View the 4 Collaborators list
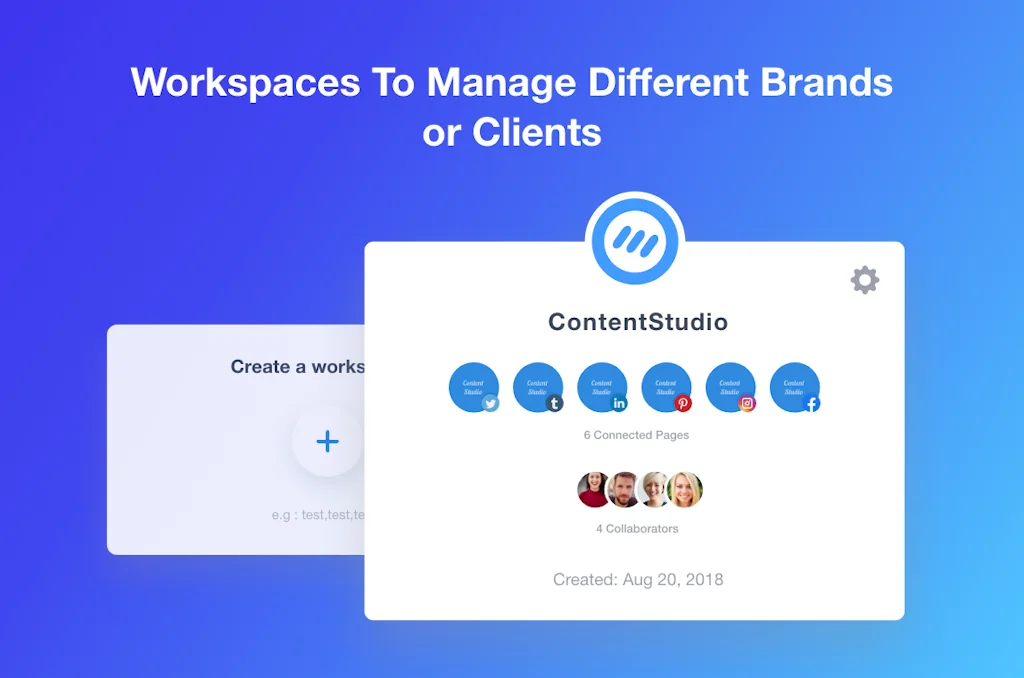The width and height of the screenshot is (1024, 678). point(636,528)
